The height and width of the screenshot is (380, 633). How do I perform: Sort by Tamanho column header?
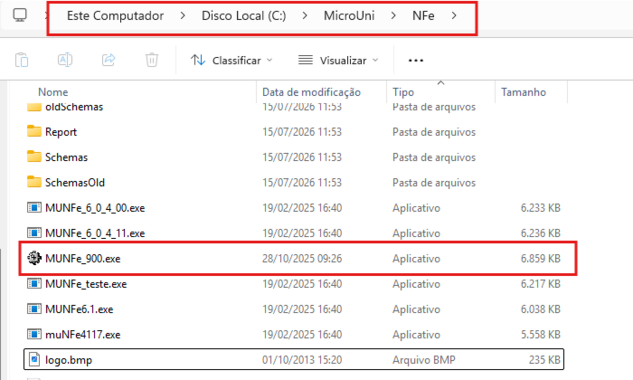coord(524,92)
